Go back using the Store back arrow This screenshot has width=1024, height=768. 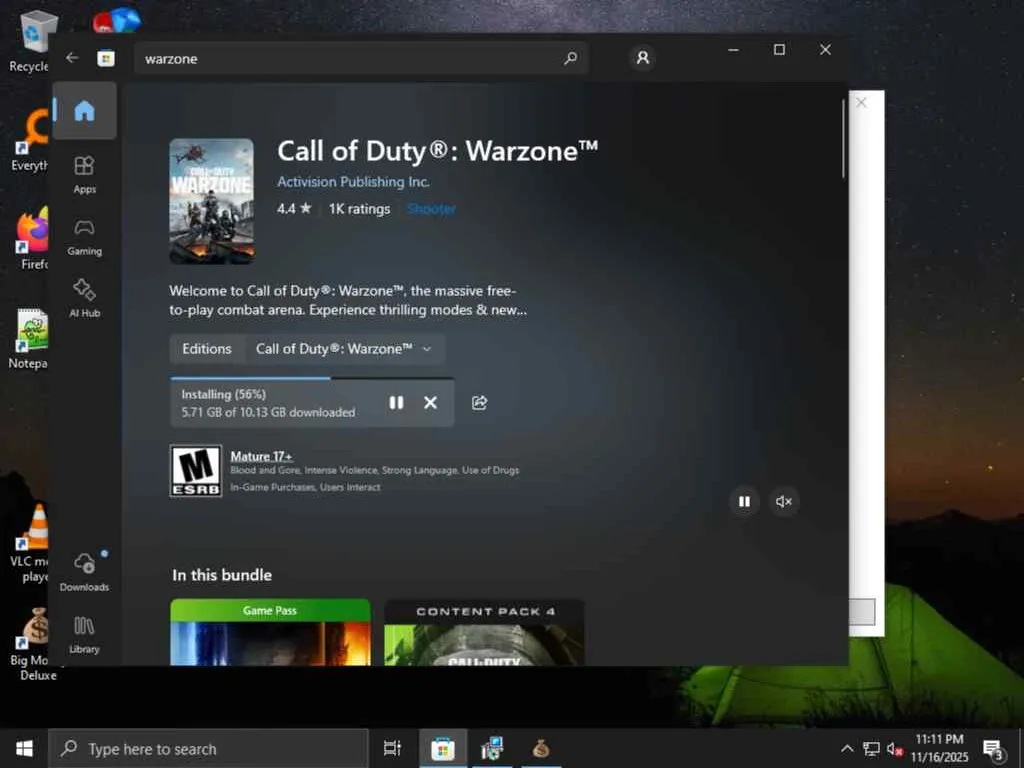click(72, 58)
